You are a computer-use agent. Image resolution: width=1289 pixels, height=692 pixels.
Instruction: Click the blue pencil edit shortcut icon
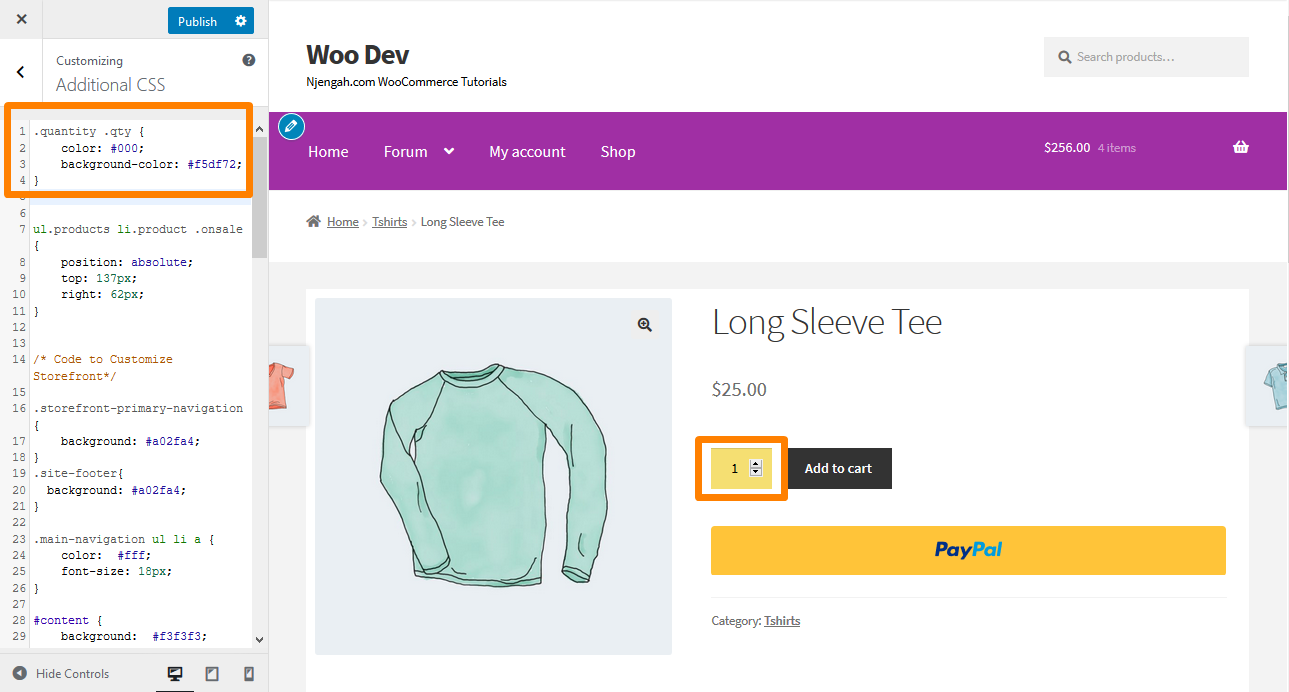tap(291, 126)
